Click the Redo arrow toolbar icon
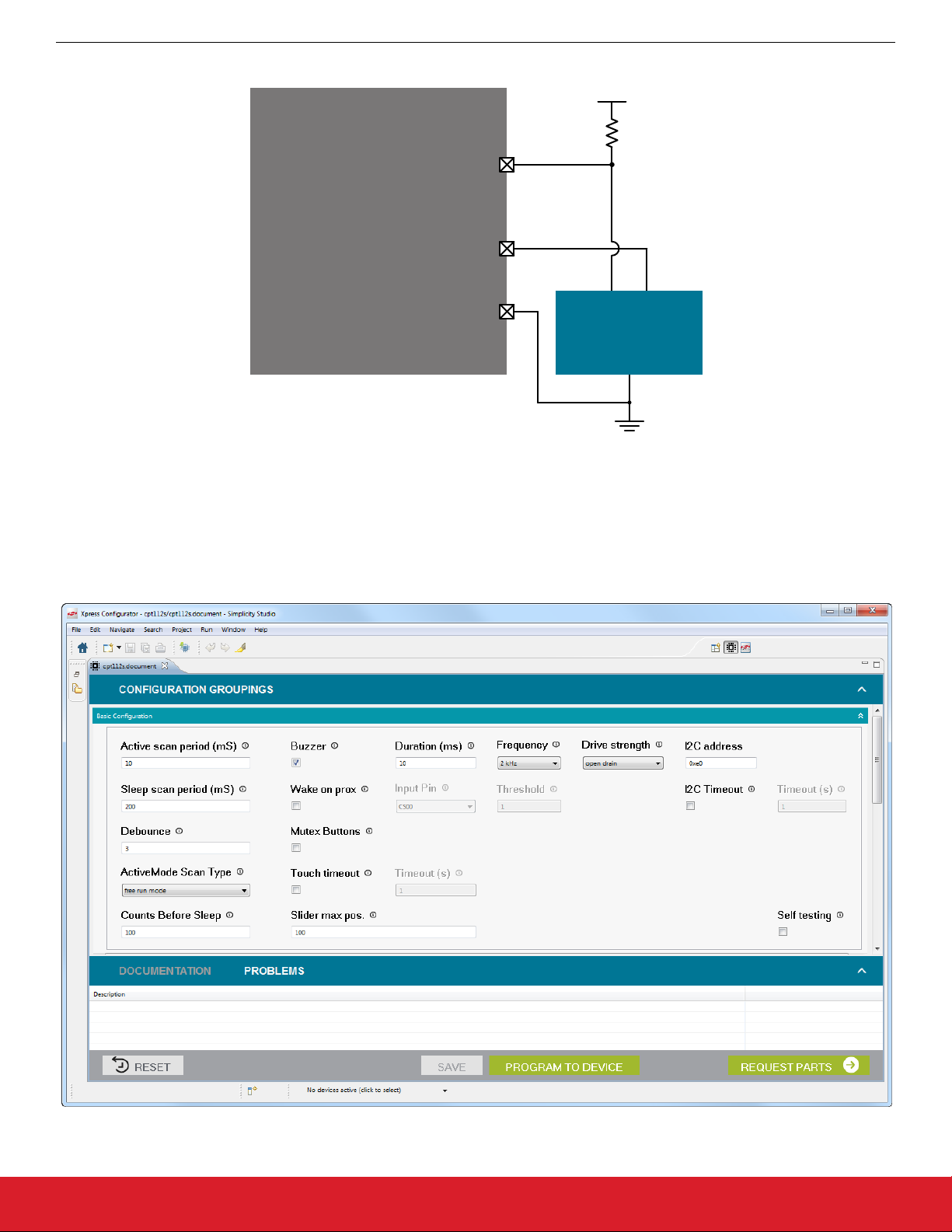 (225, 647)
